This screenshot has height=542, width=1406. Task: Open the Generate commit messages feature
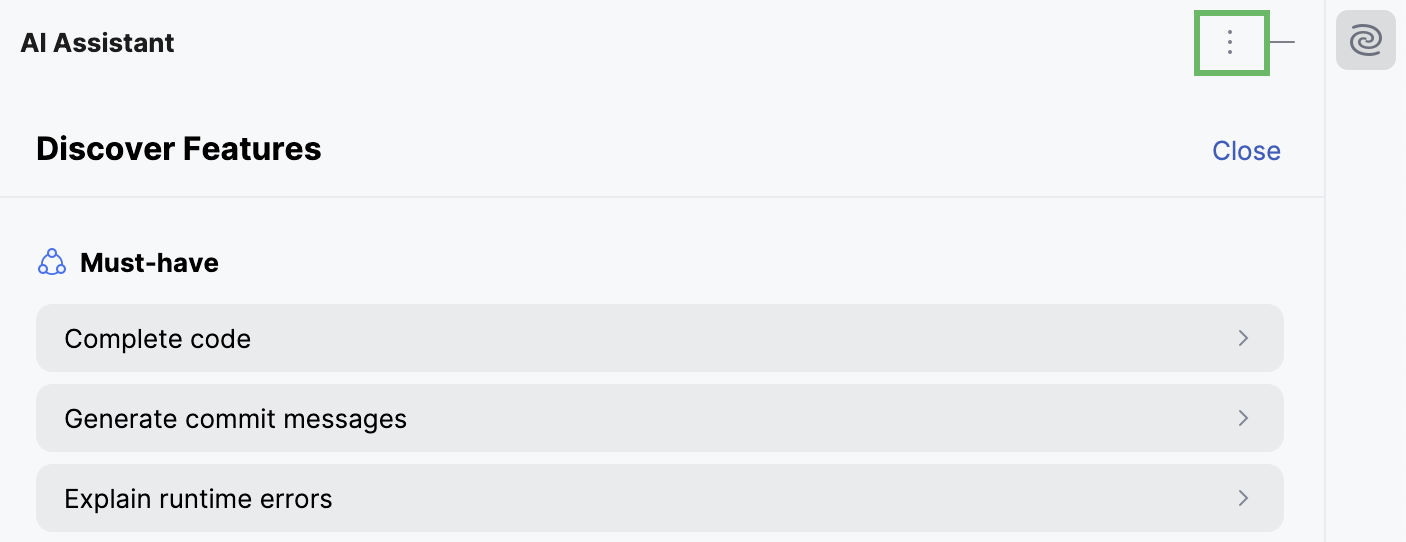coord(660,418)
